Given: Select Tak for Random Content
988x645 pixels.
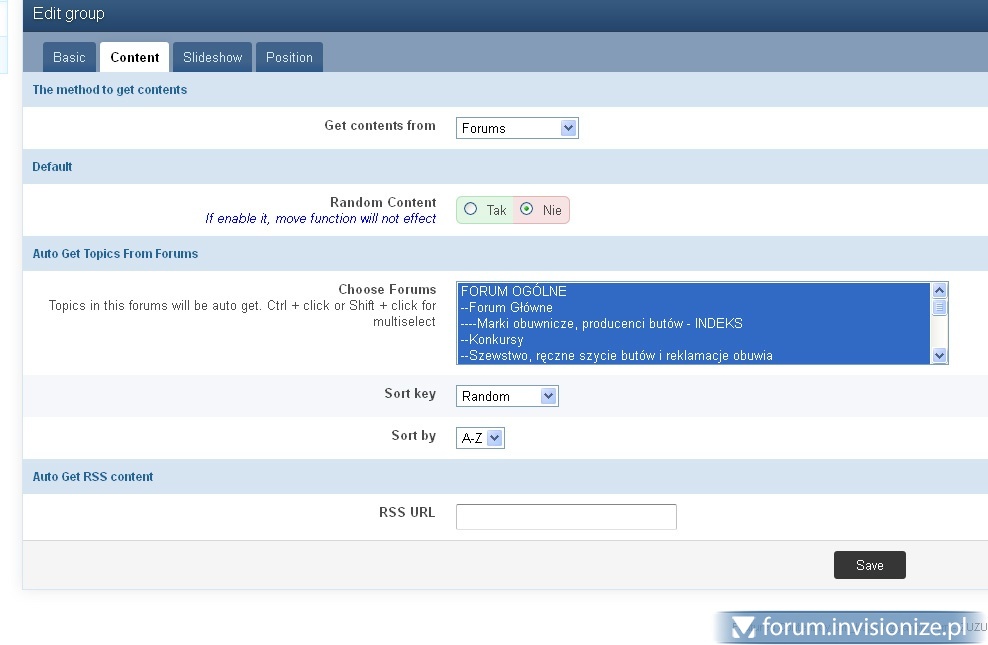Looking at the screenshot, I should click(471, 210).
